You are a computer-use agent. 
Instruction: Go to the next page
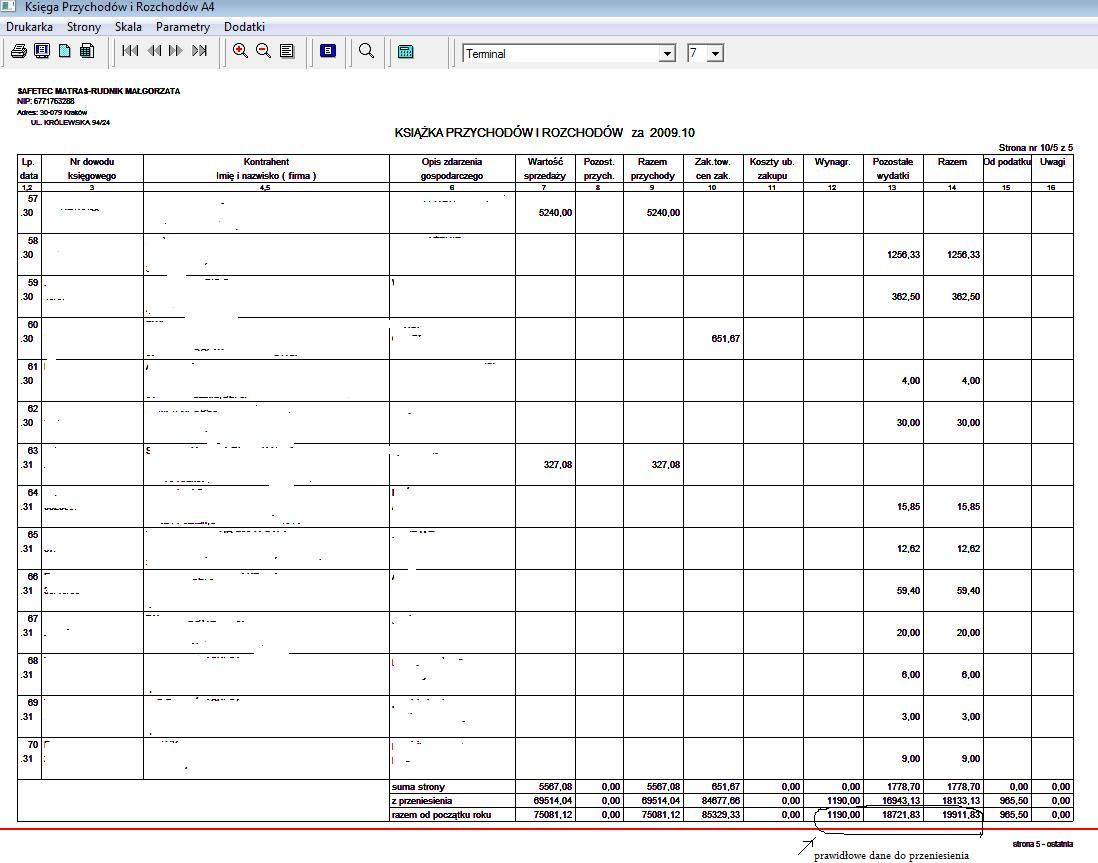(x=176, y=51)
